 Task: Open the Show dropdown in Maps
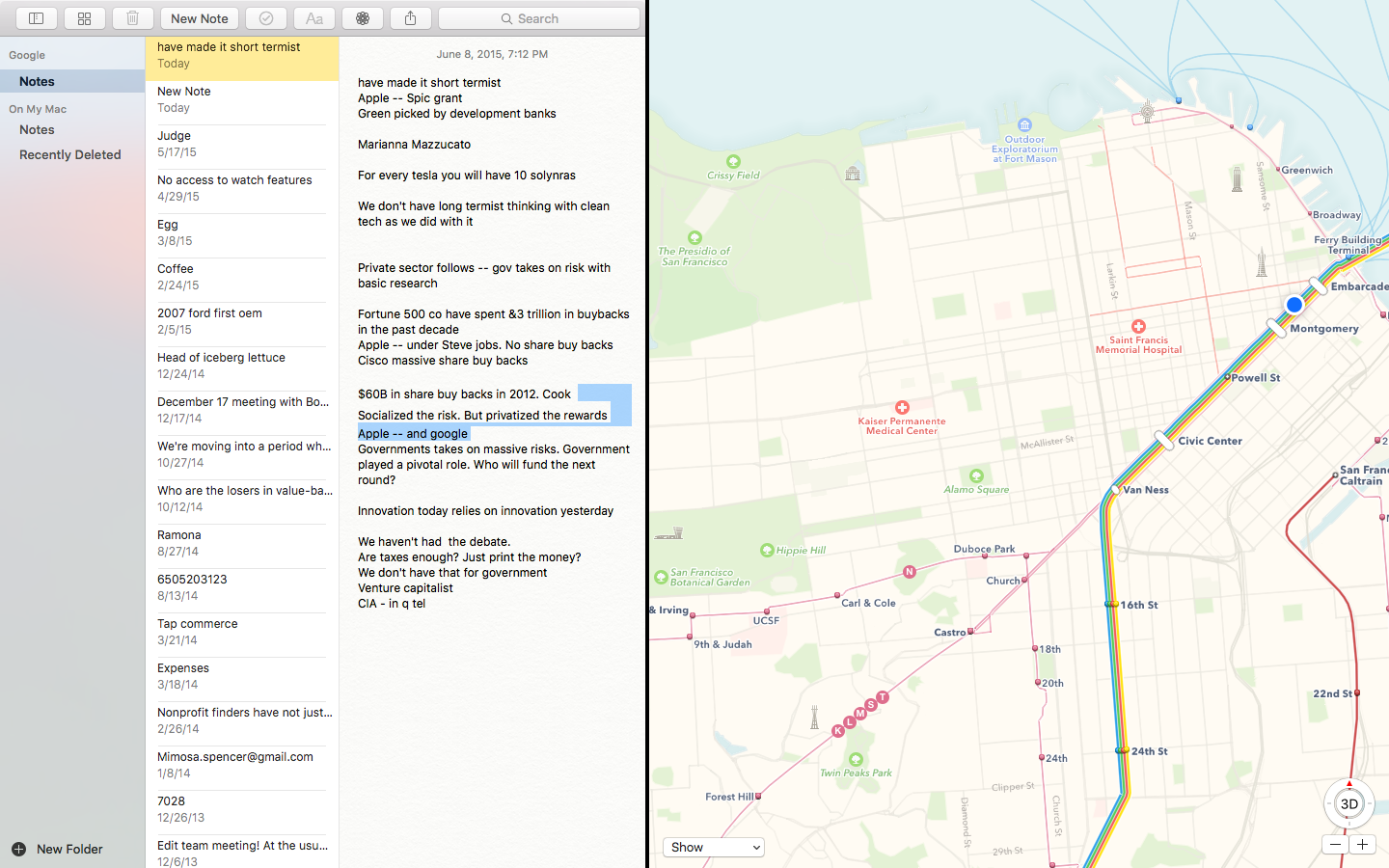coord(714,847)
